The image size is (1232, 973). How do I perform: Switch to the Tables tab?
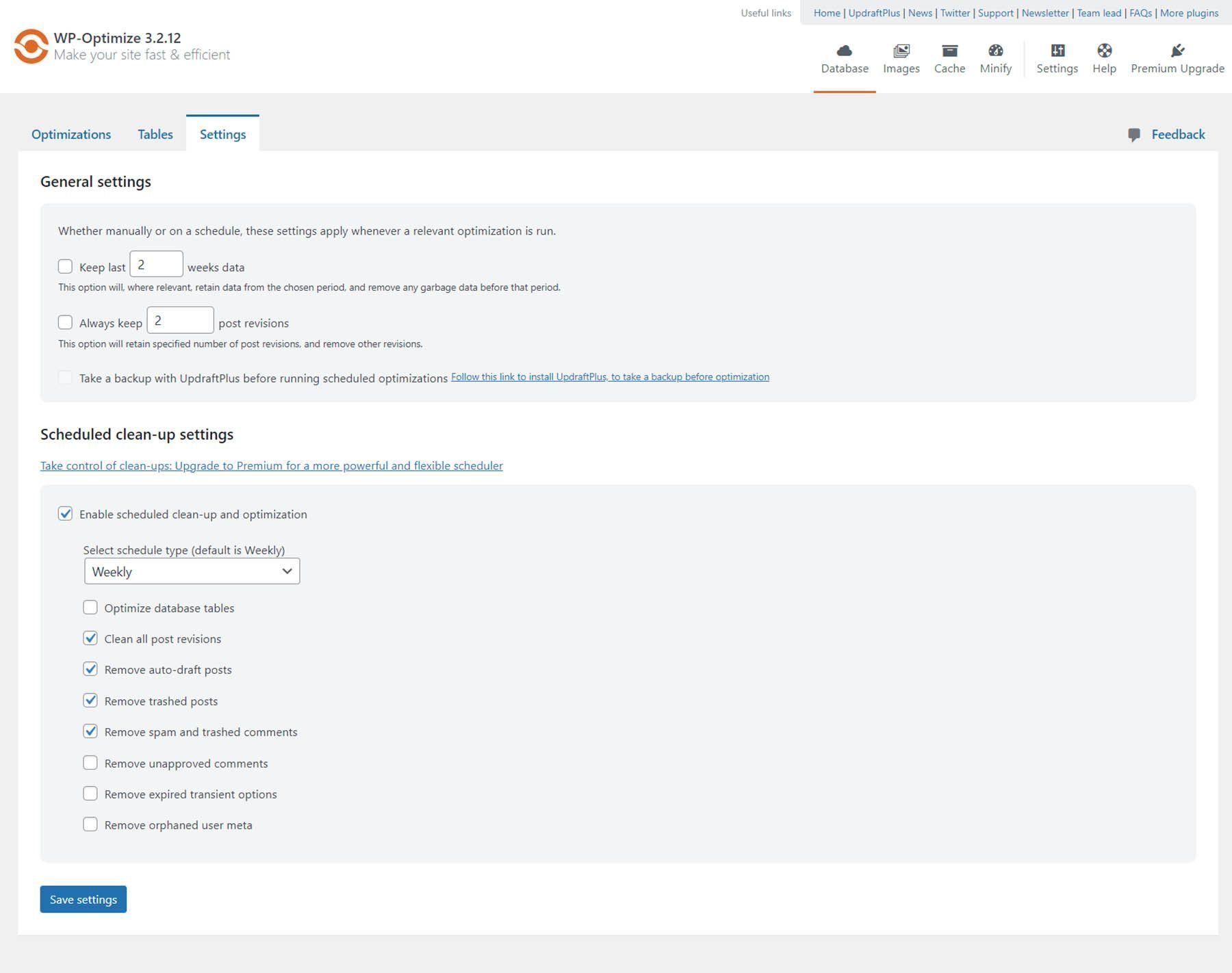coord(155,134)
